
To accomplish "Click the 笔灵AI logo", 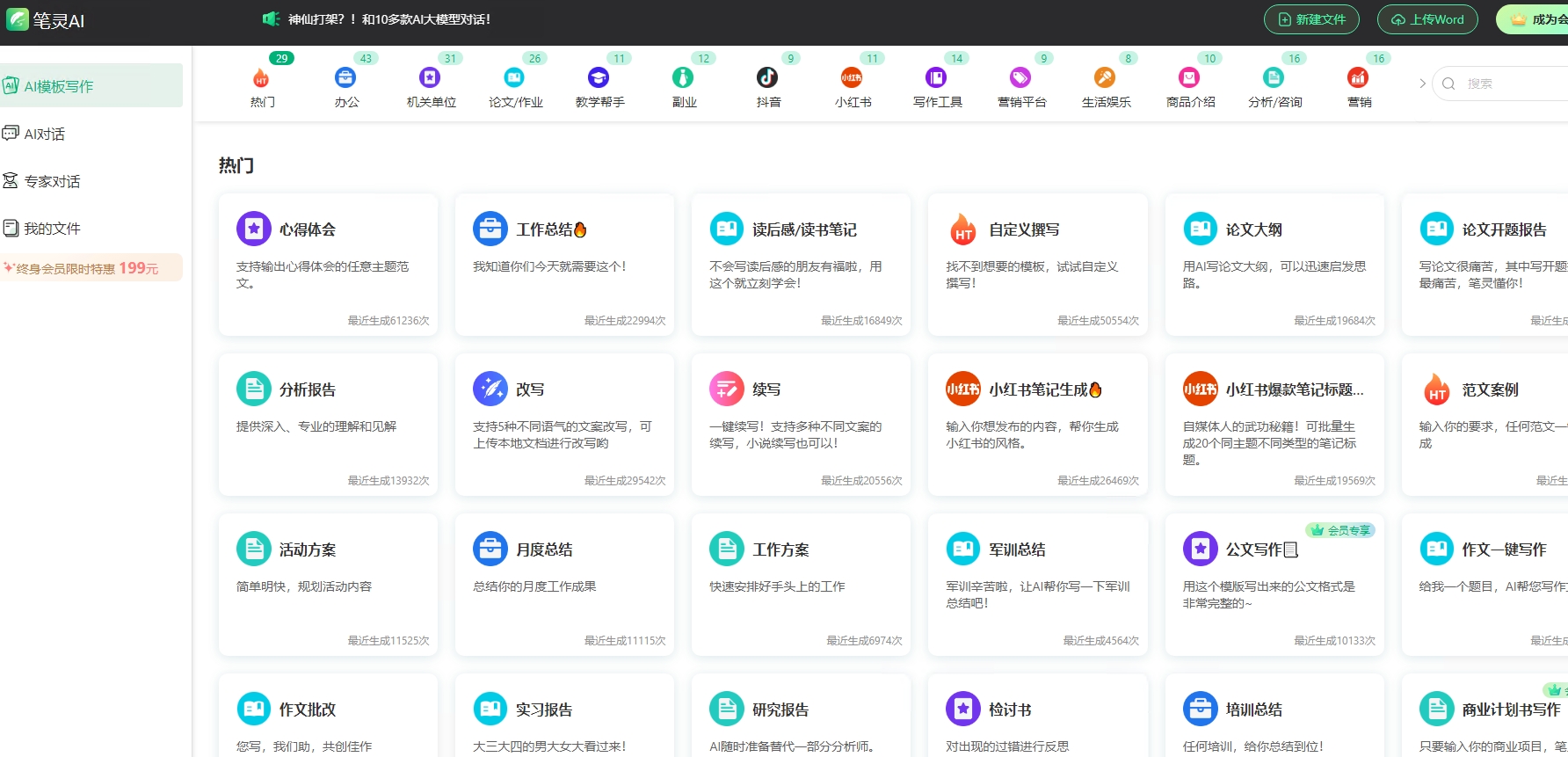I will point(46,20).
